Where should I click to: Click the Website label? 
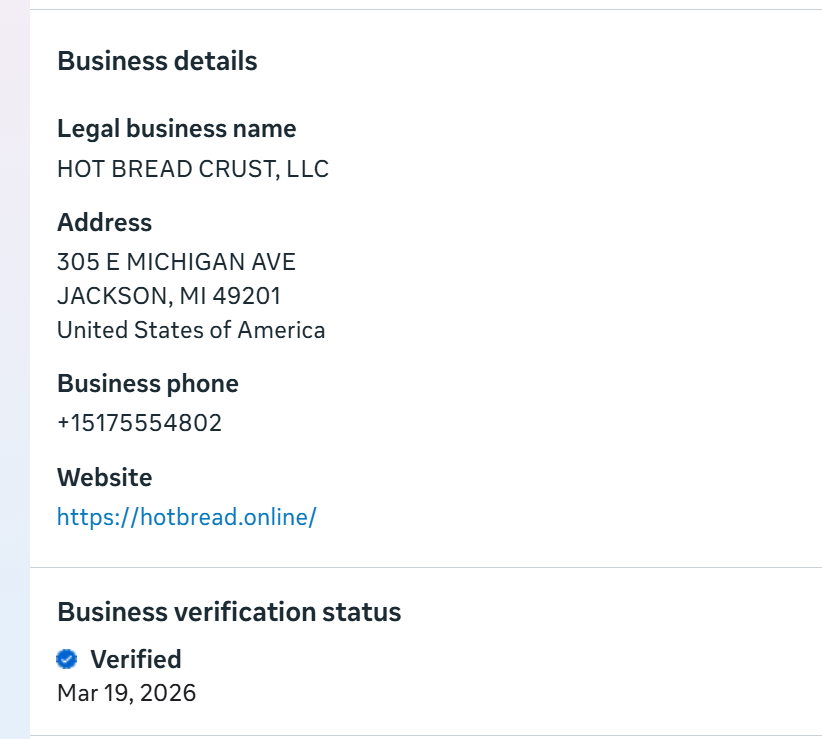104,477
